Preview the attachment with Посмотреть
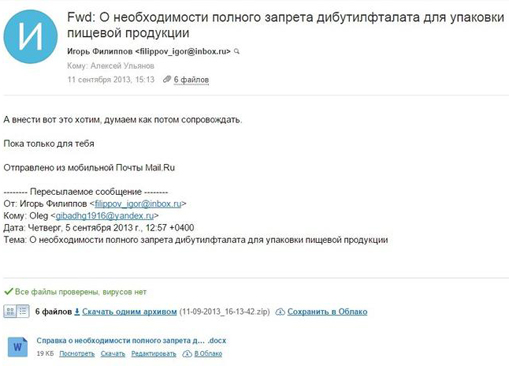Image resolution: width=509 pixels, height=366 pixels. [77, 354]
